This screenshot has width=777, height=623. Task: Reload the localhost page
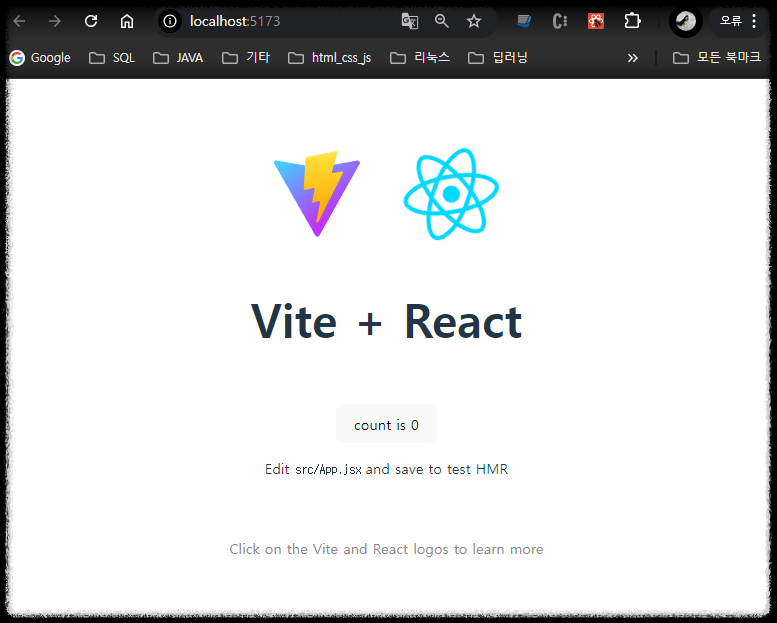(x=91, y=21)
